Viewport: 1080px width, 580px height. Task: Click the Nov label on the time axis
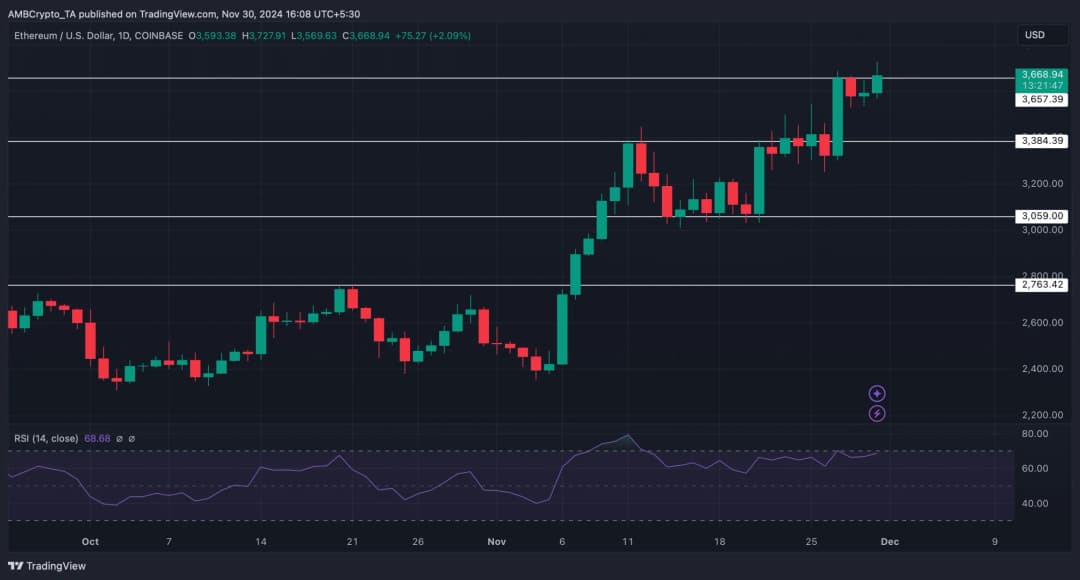(497, 541)
